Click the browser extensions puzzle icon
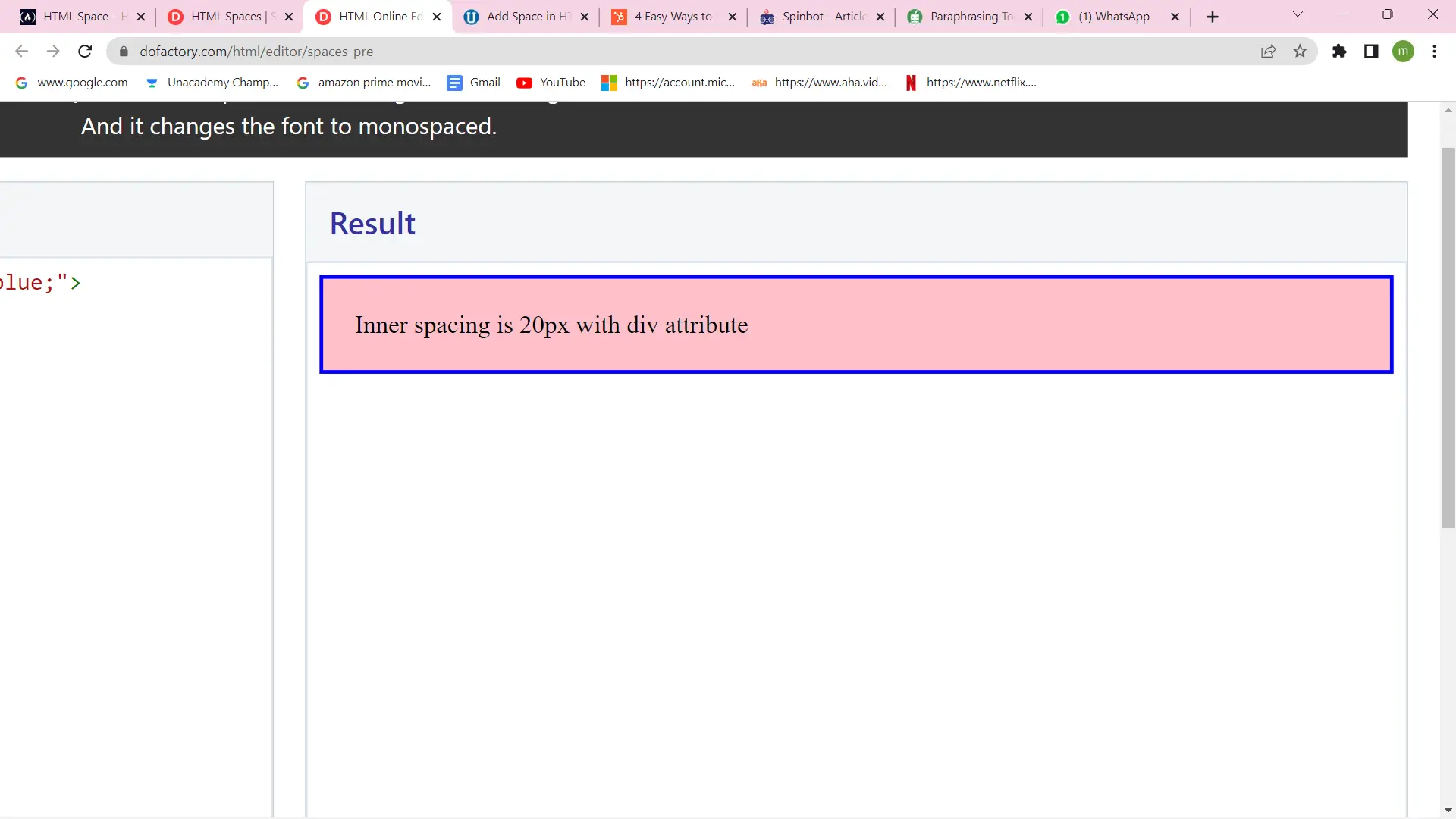This screenshot has width=1456, height=819. pyautogui.click(x=1338, y=51)
